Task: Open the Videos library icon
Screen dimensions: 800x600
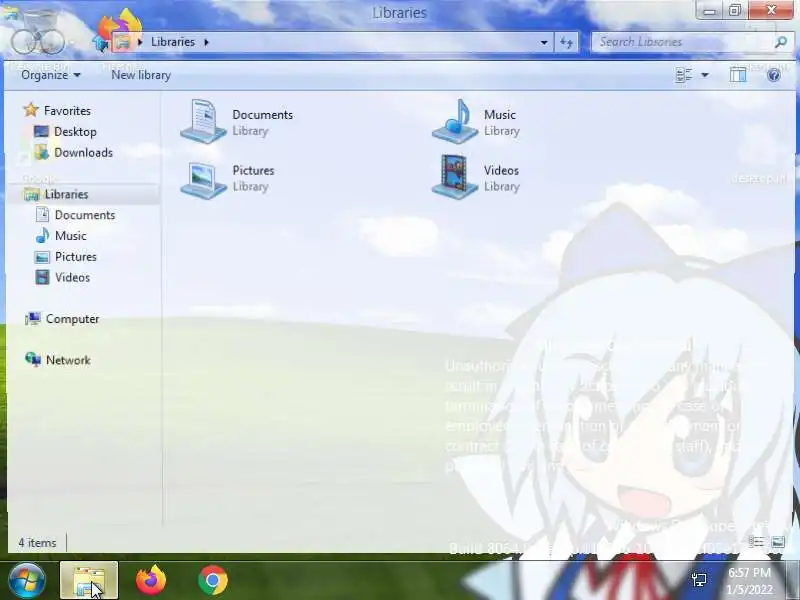Action: point(455,177)
